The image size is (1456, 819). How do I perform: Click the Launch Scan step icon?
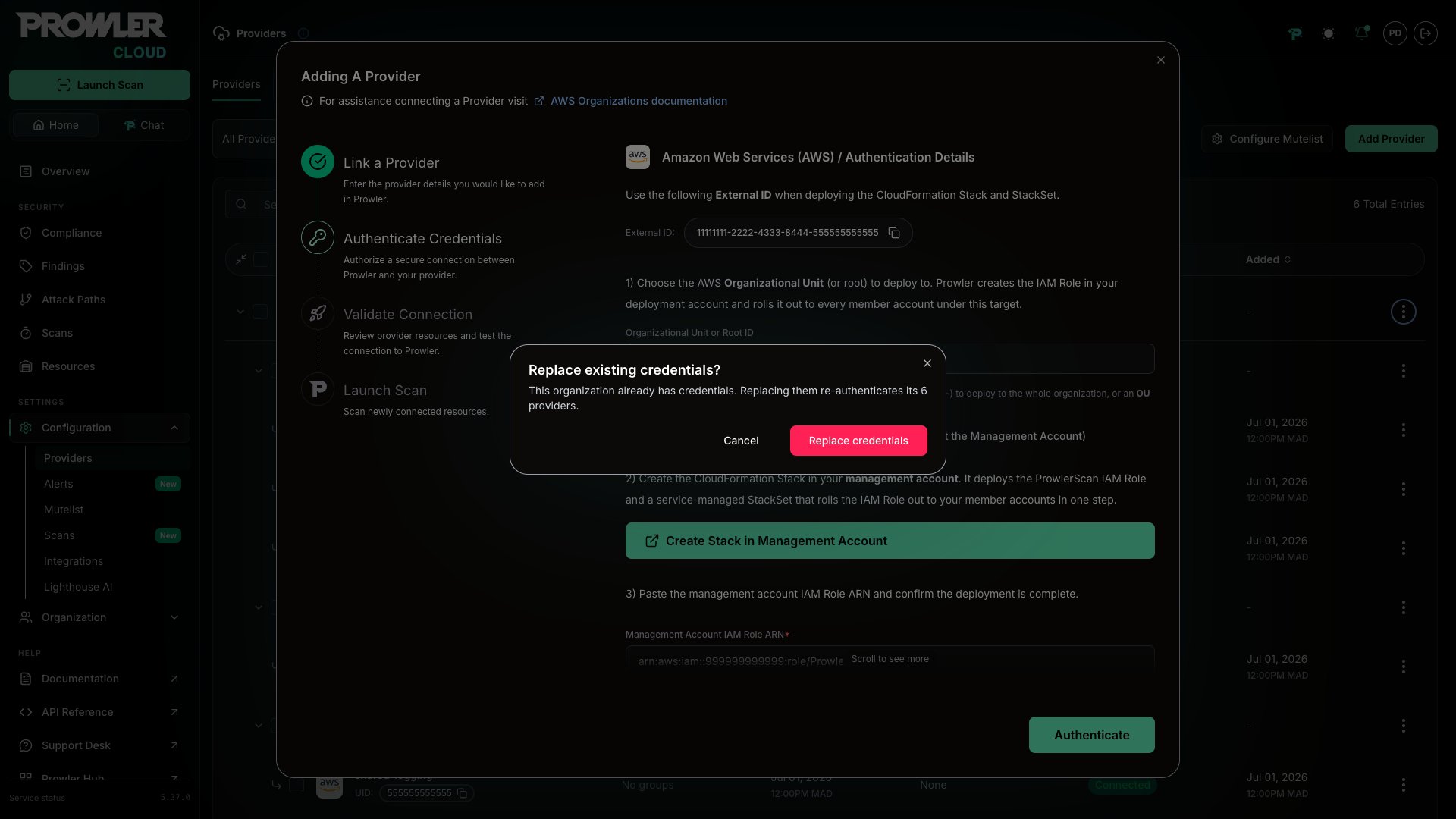318,389
